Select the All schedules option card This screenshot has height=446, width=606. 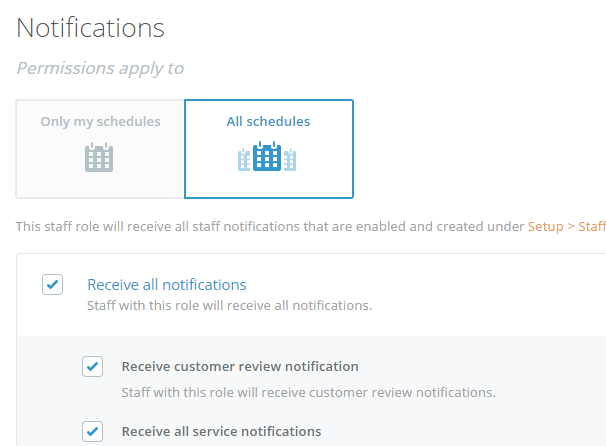269,149
